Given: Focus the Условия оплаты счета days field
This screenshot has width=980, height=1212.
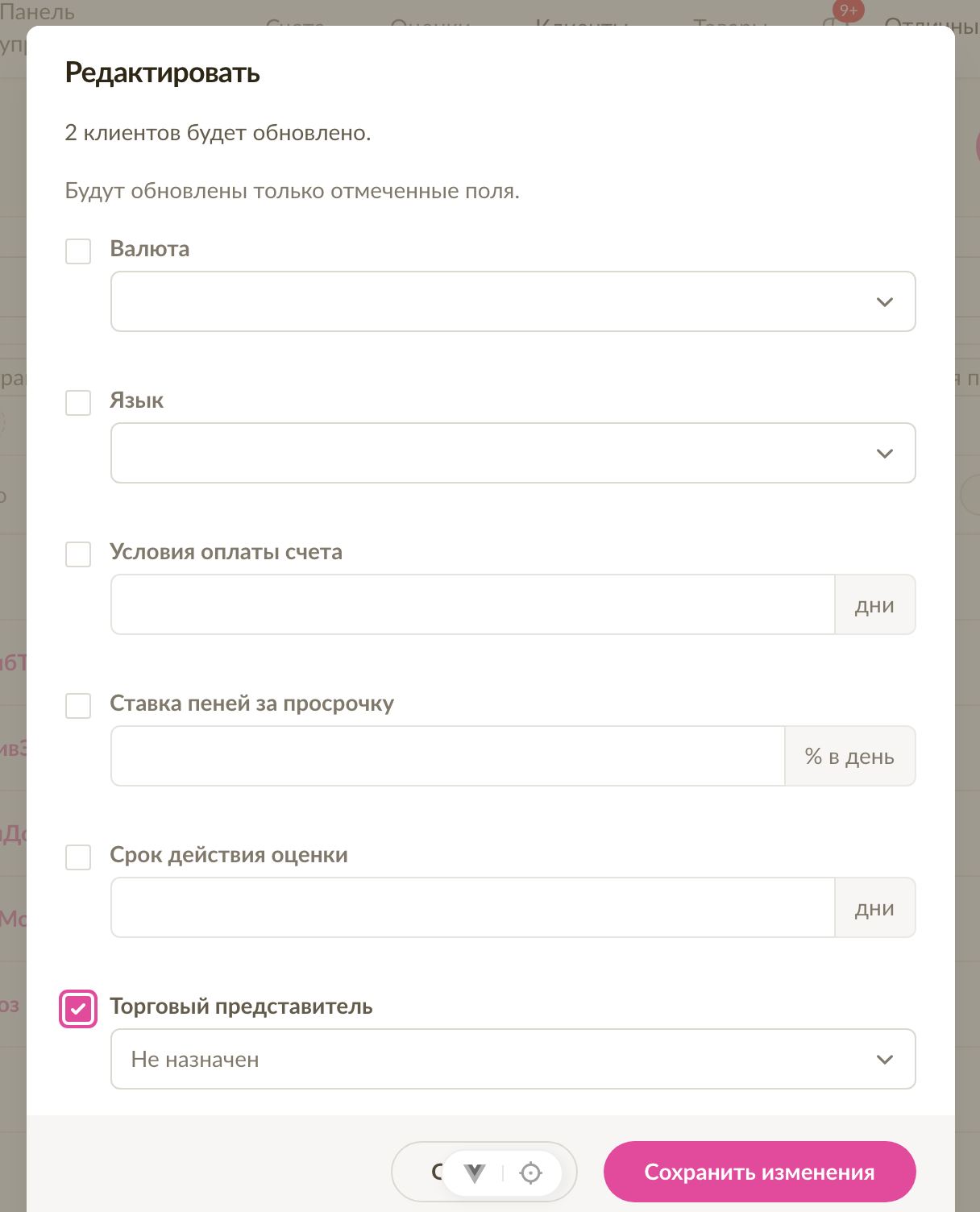Looking at the screenshot, I should [x=473, y=604].
